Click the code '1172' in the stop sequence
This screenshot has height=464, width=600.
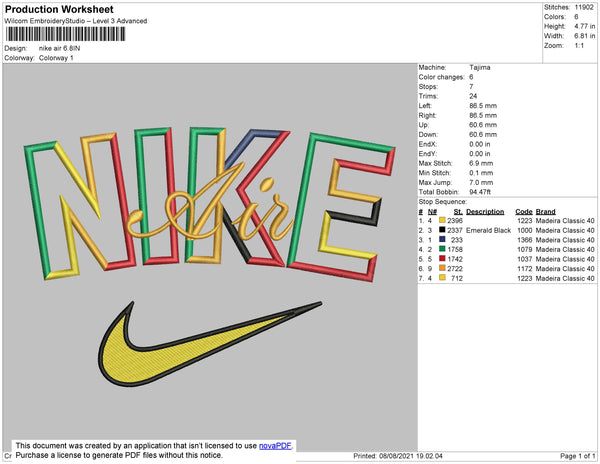tap(525, 269)
